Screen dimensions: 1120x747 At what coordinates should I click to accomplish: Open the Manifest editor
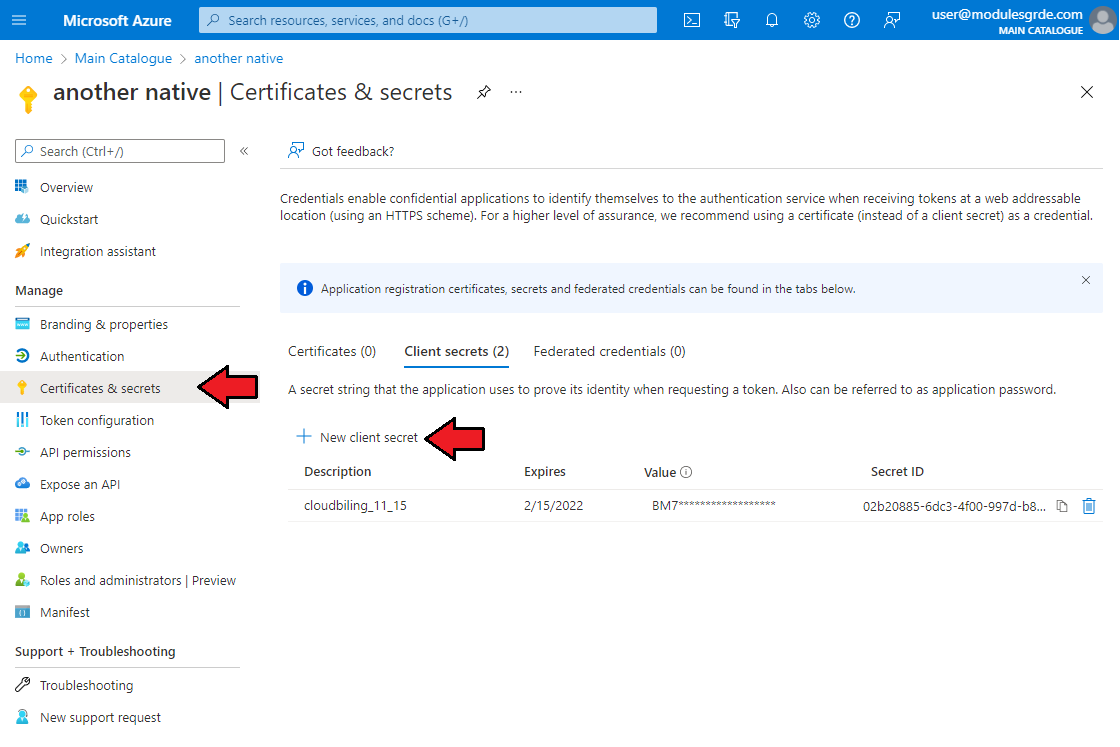(64, 613)
